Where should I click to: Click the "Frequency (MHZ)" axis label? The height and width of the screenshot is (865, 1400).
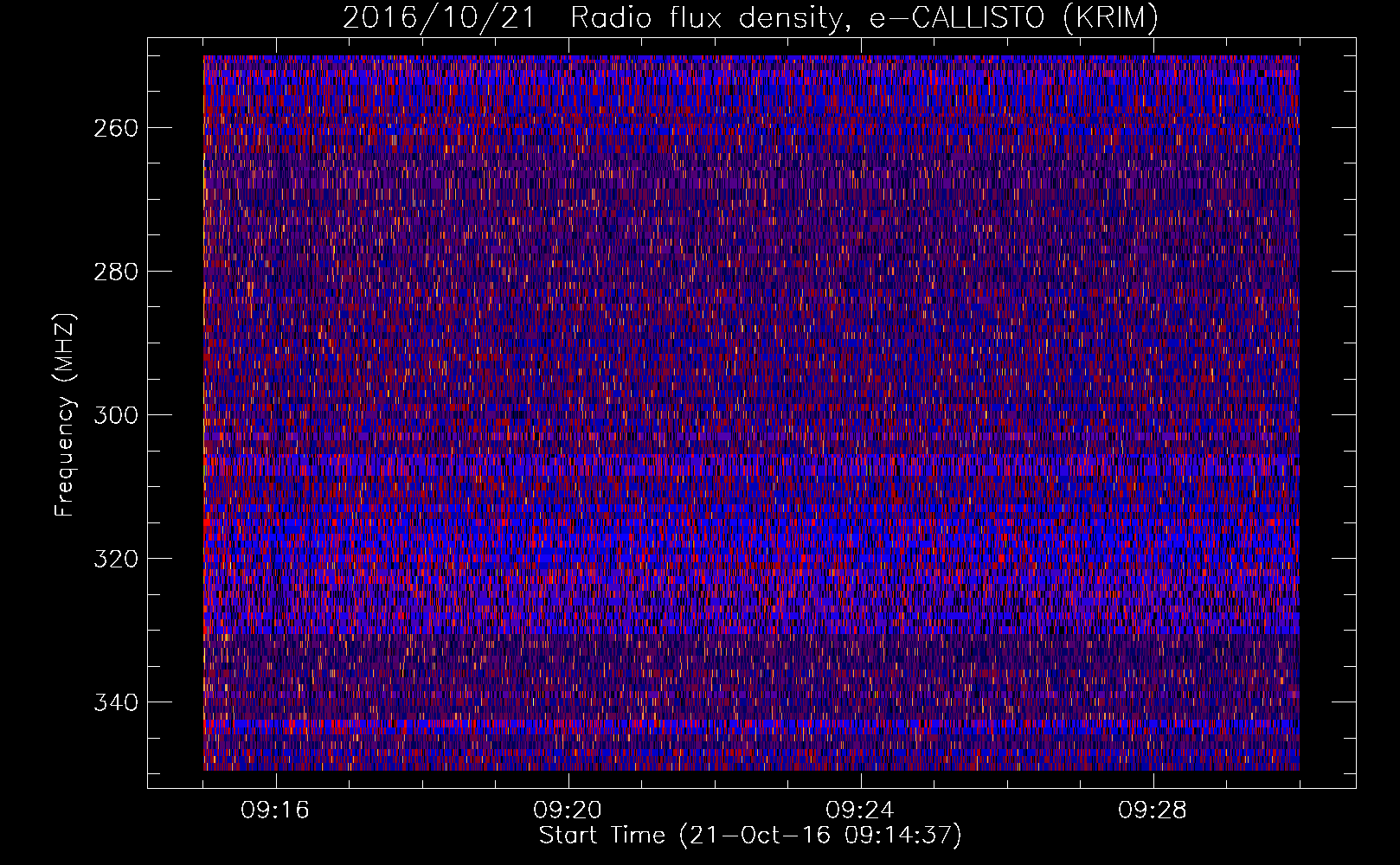click(x=65, y=414)
